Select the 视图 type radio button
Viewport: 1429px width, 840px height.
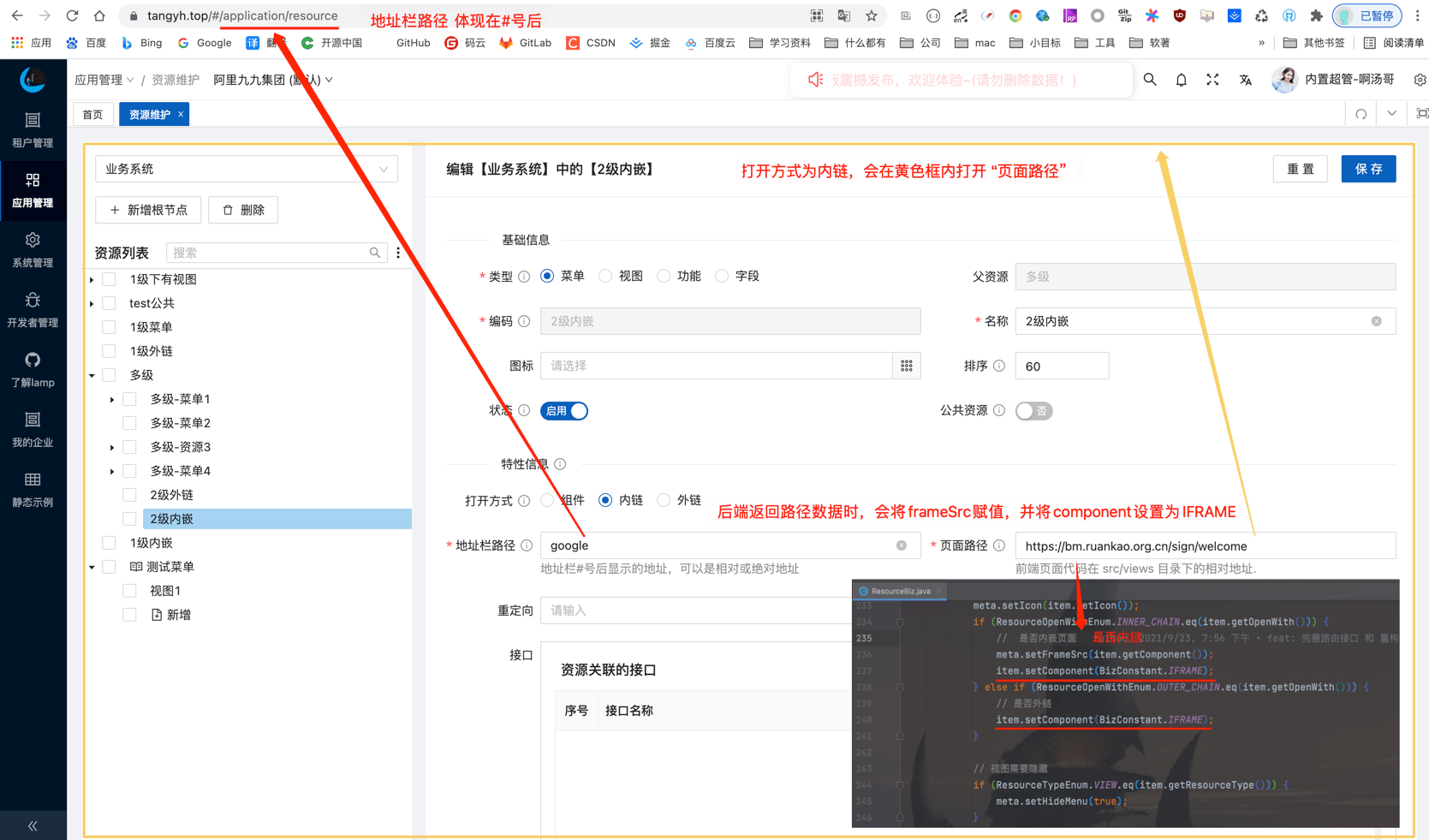coord(606,276)
